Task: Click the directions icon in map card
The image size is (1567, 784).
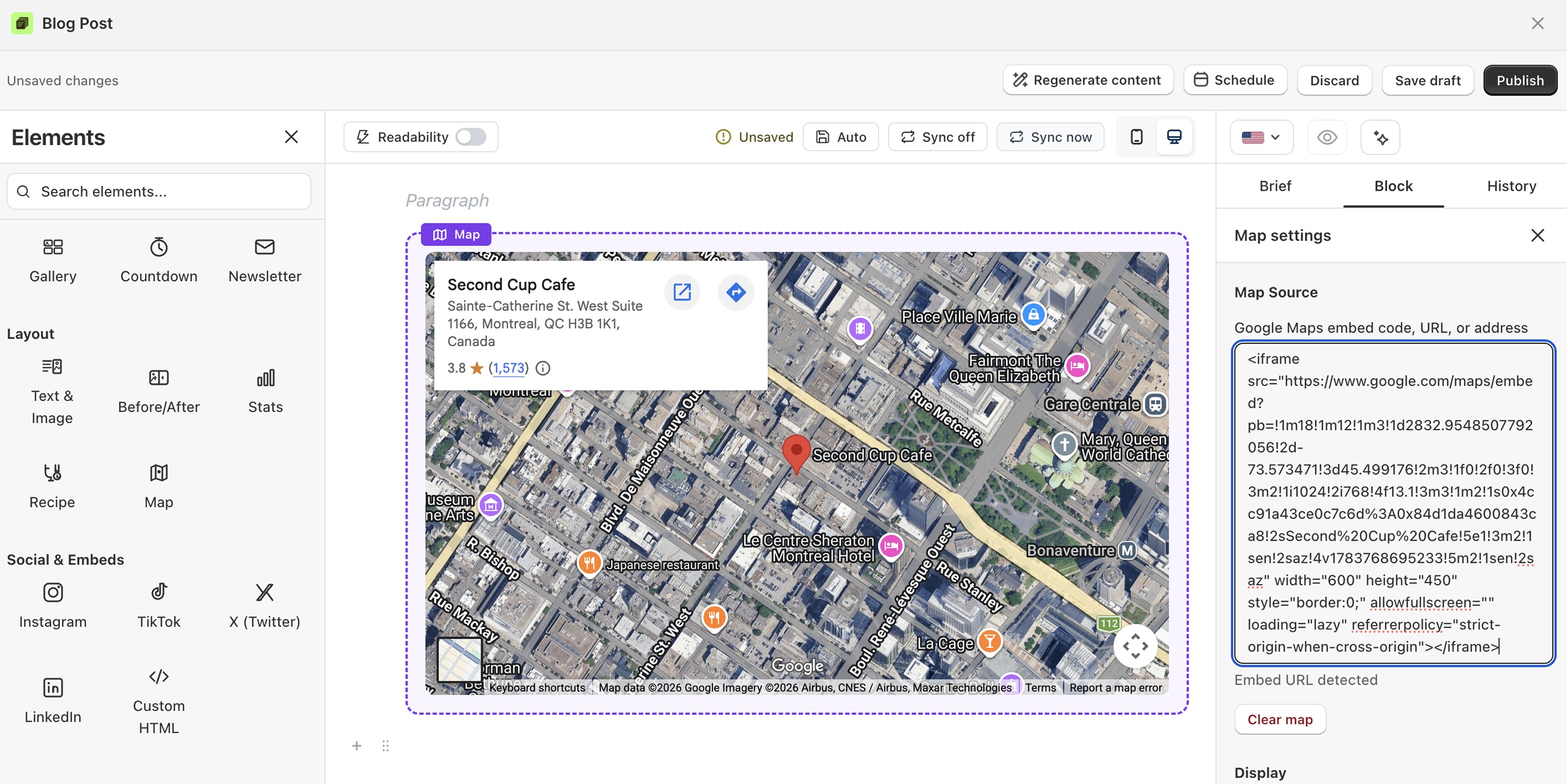Action: click(736, 293)
